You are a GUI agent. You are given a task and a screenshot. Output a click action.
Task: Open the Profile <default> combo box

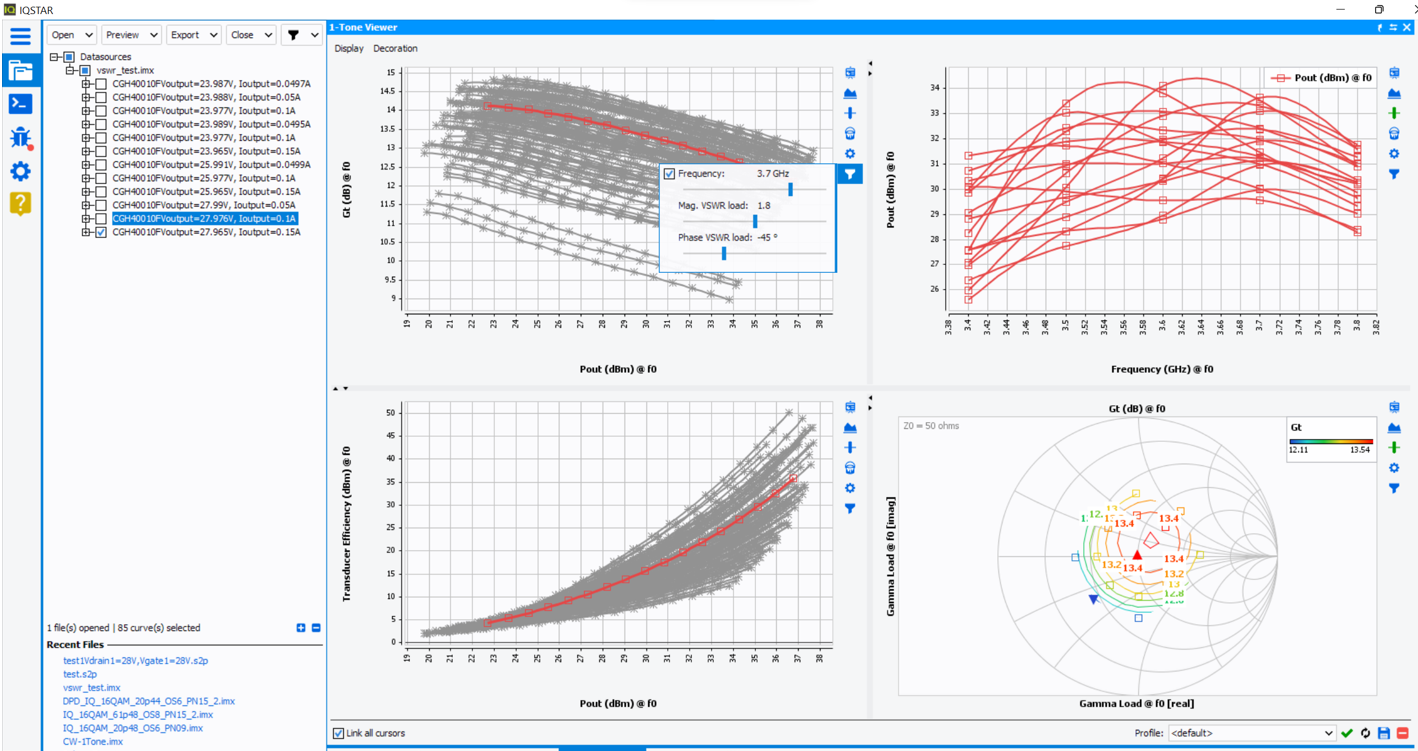1252,733
